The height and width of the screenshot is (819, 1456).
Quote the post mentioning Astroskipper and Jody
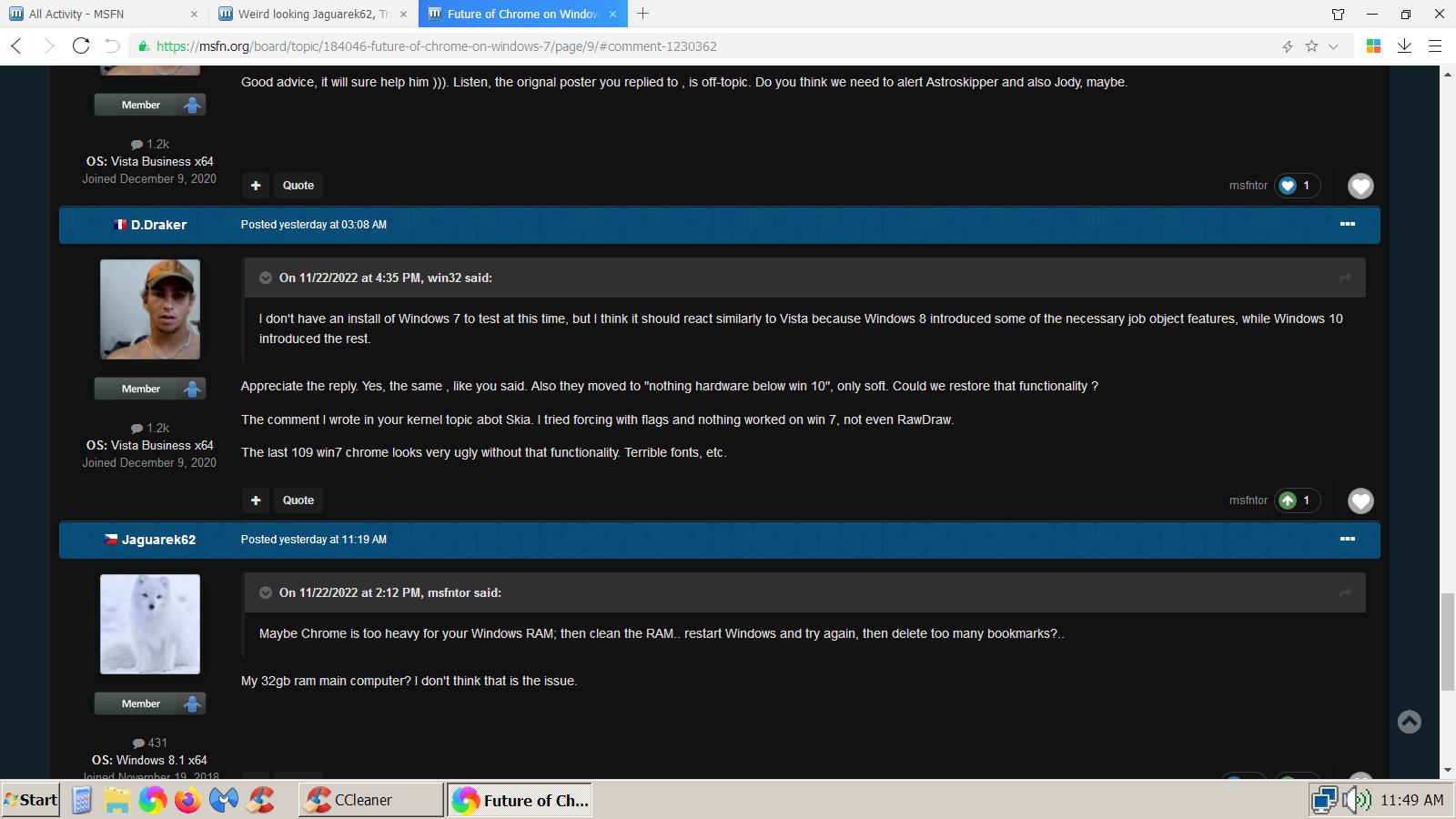click(298, 186)
